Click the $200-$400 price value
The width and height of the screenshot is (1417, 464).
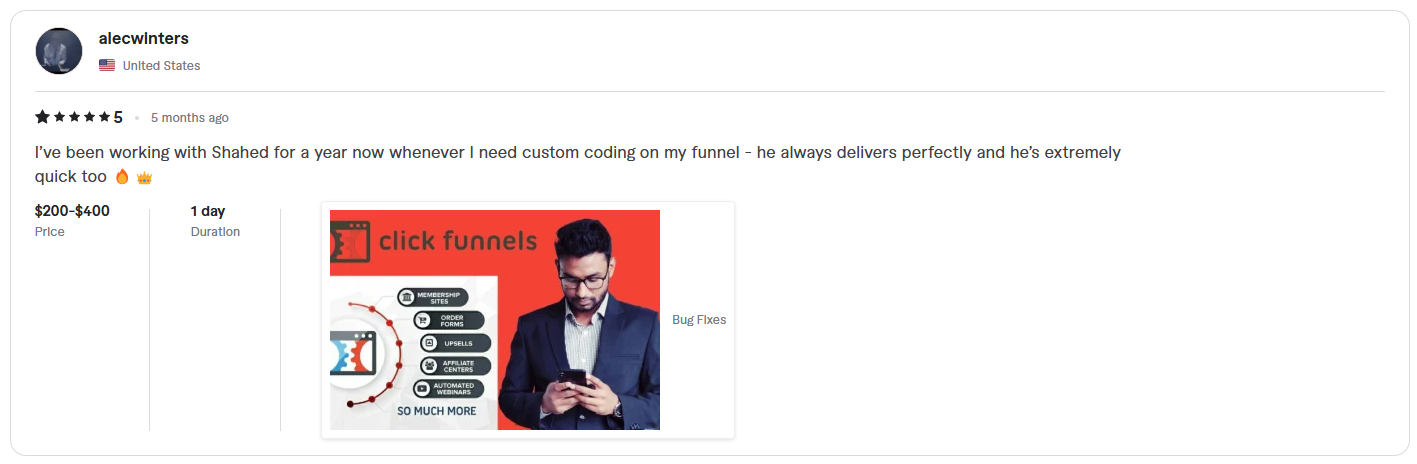[x=72, y=211]
